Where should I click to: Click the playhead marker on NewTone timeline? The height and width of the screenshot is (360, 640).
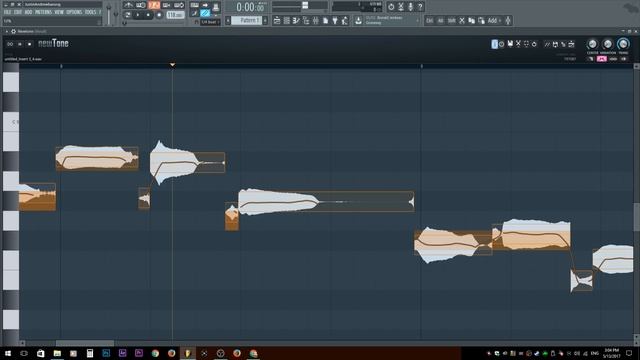[x=172, y=64]
